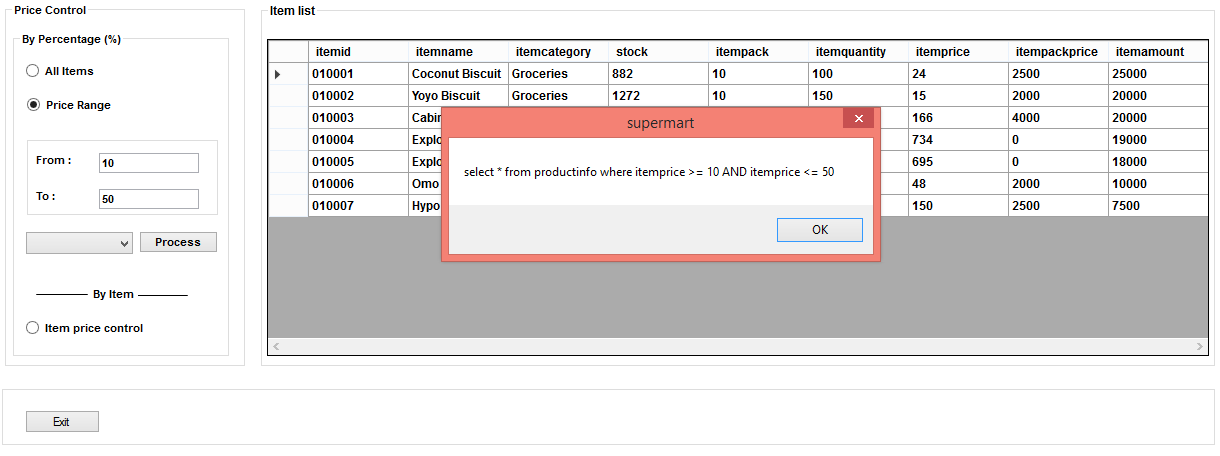
Task: Click the itemprice column header
Action: pos(957,52)
